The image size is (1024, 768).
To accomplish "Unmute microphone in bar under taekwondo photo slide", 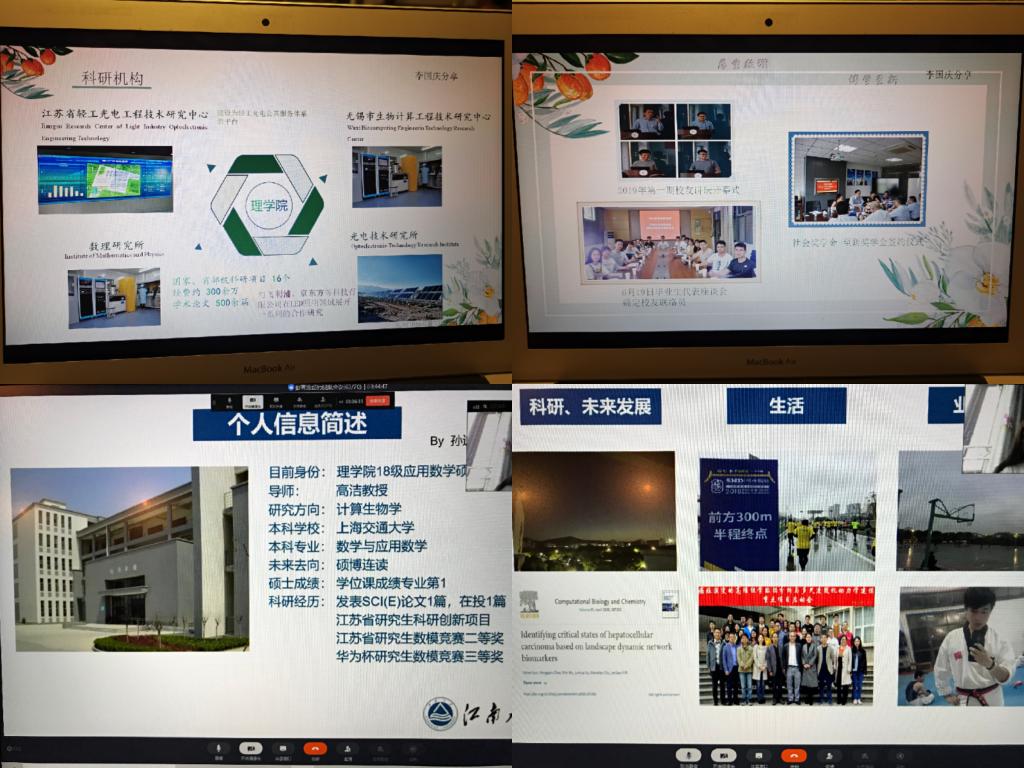I will (x=690, y=755).
